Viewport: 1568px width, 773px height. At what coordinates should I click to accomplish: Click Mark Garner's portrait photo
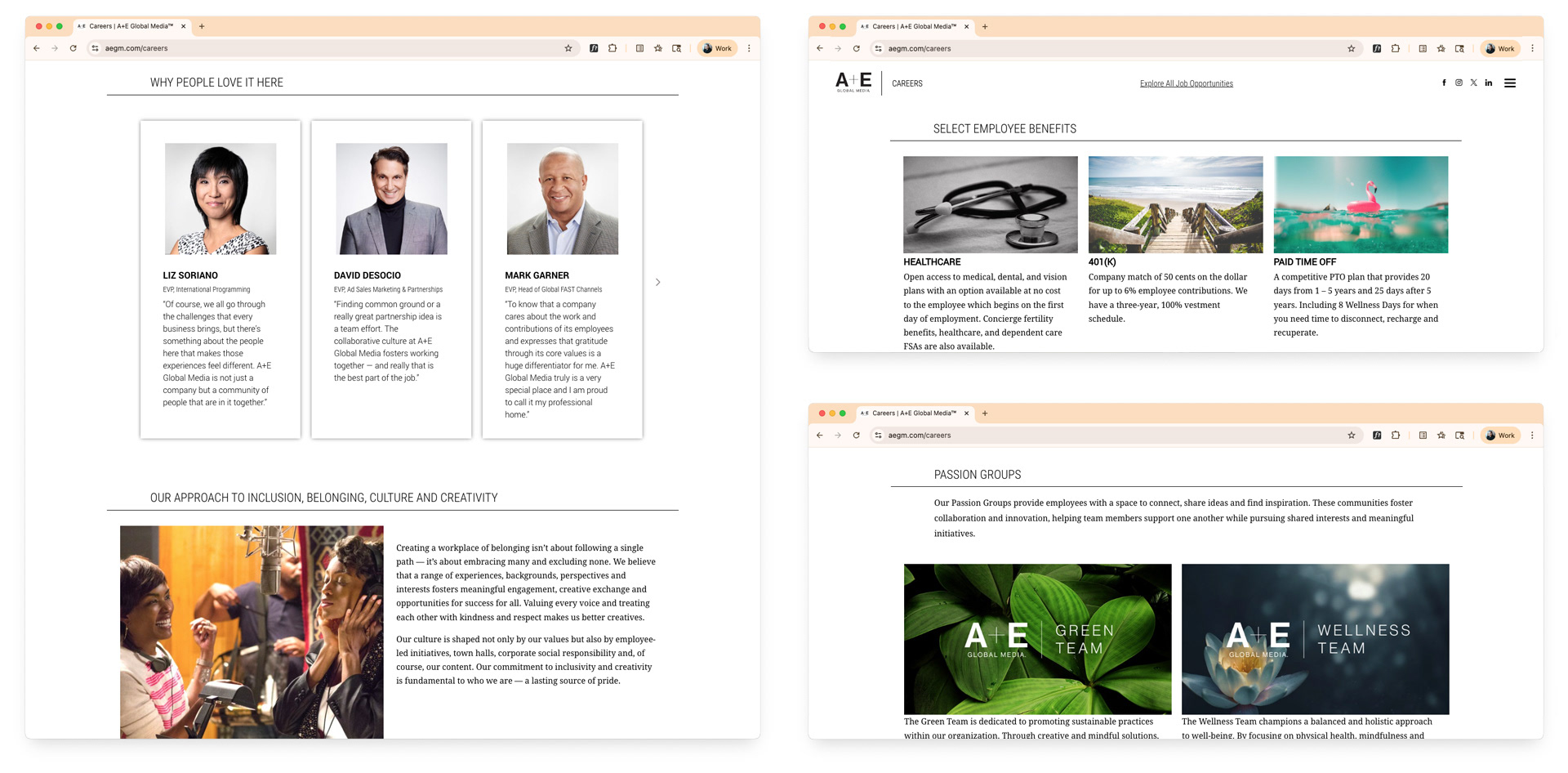point(563,199)
